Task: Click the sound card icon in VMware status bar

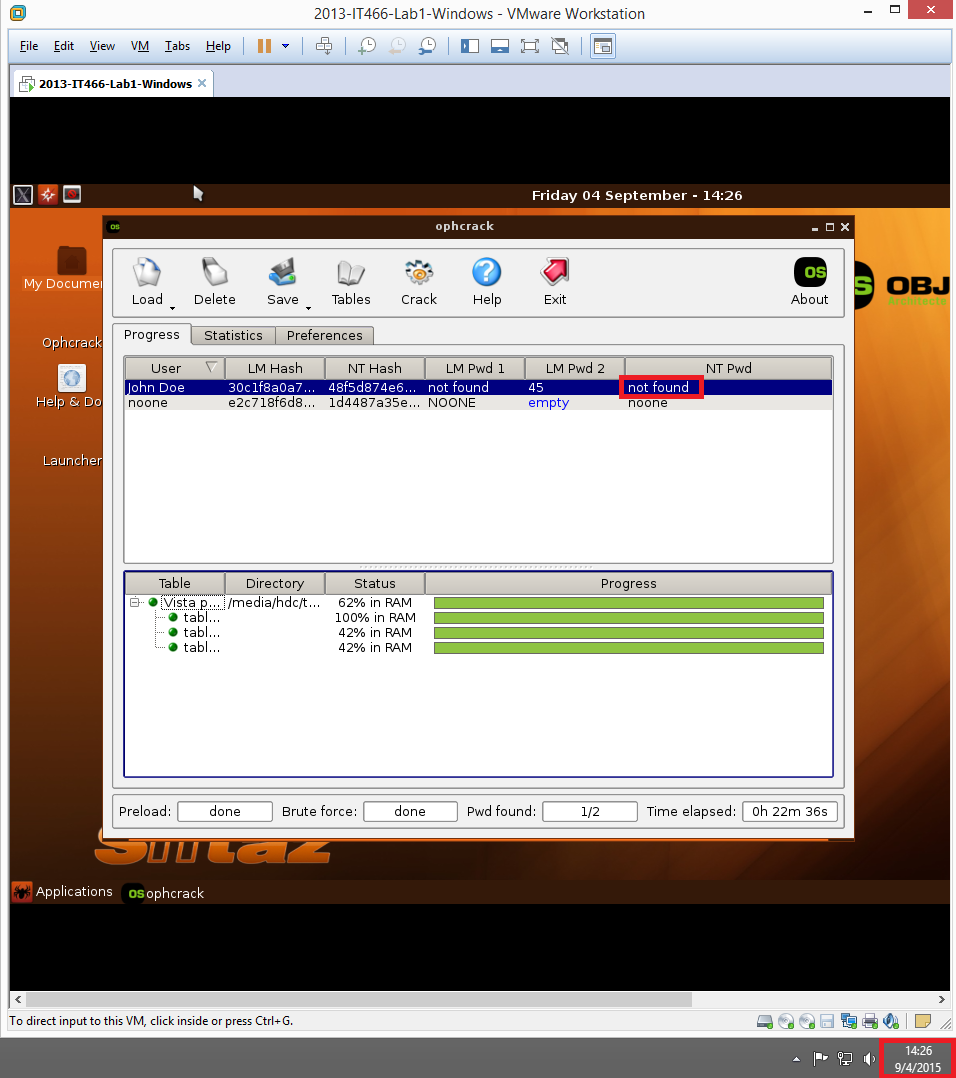Action: tap(891, 1021)
